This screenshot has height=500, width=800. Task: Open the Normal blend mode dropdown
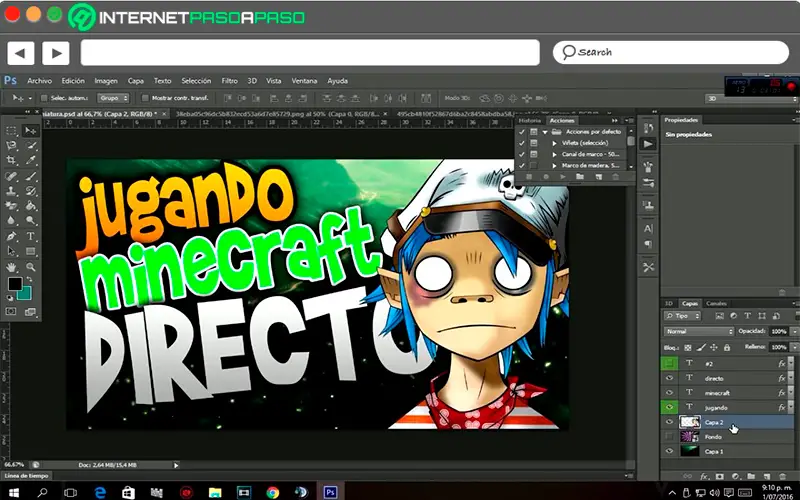(699, 331)
